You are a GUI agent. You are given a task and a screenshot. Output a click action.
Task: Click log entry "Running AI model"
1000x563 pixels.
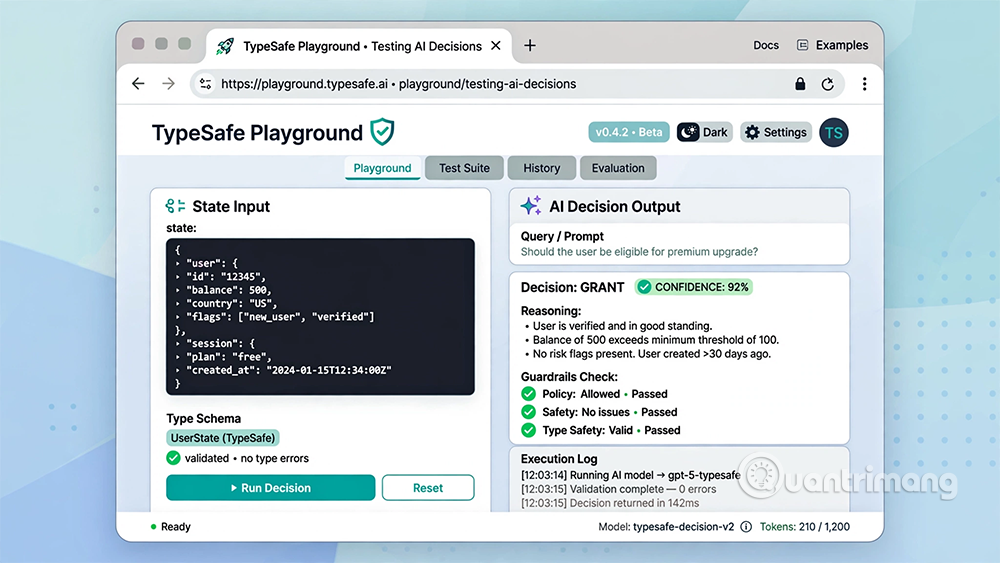click(630, 475)
